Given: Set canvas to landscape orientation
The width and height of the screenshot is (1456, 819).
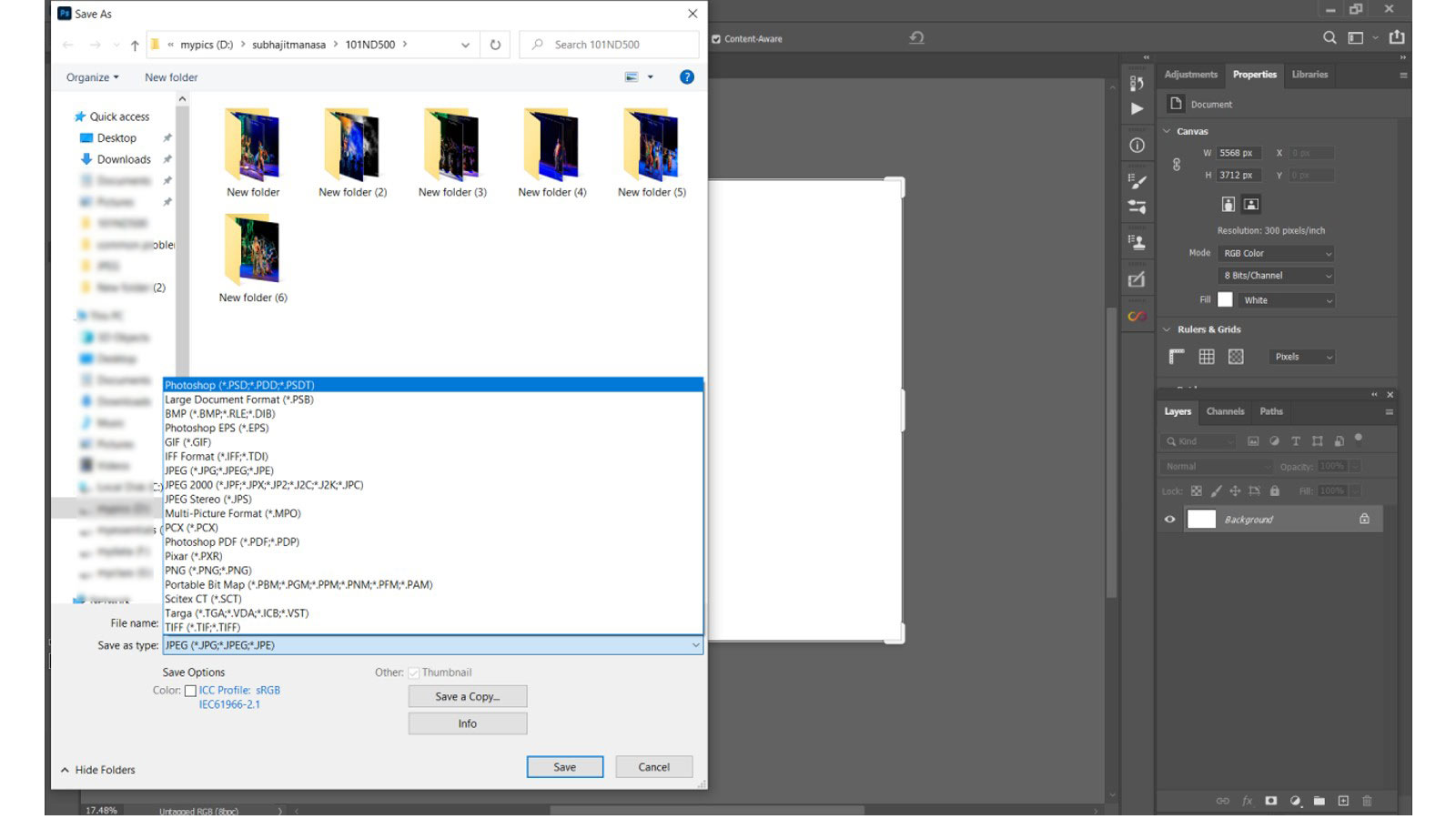Looking at the screenshot, I should tap(1251, 204).
